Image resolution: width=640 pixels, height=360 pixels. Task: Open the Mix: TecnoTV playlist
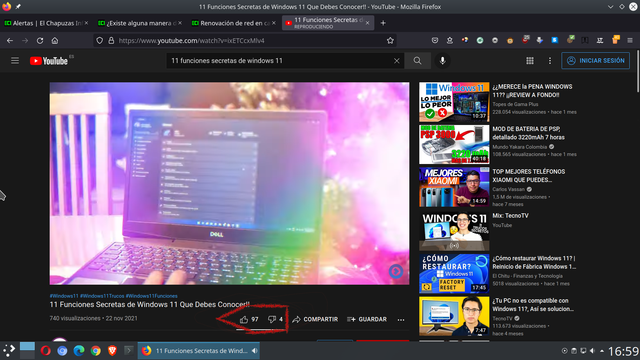[454, 231]
